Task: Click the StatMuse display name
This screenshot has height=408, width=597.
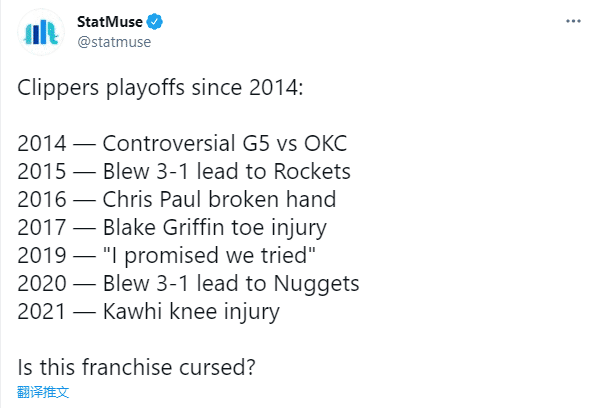Action: (x=110, y=22)
